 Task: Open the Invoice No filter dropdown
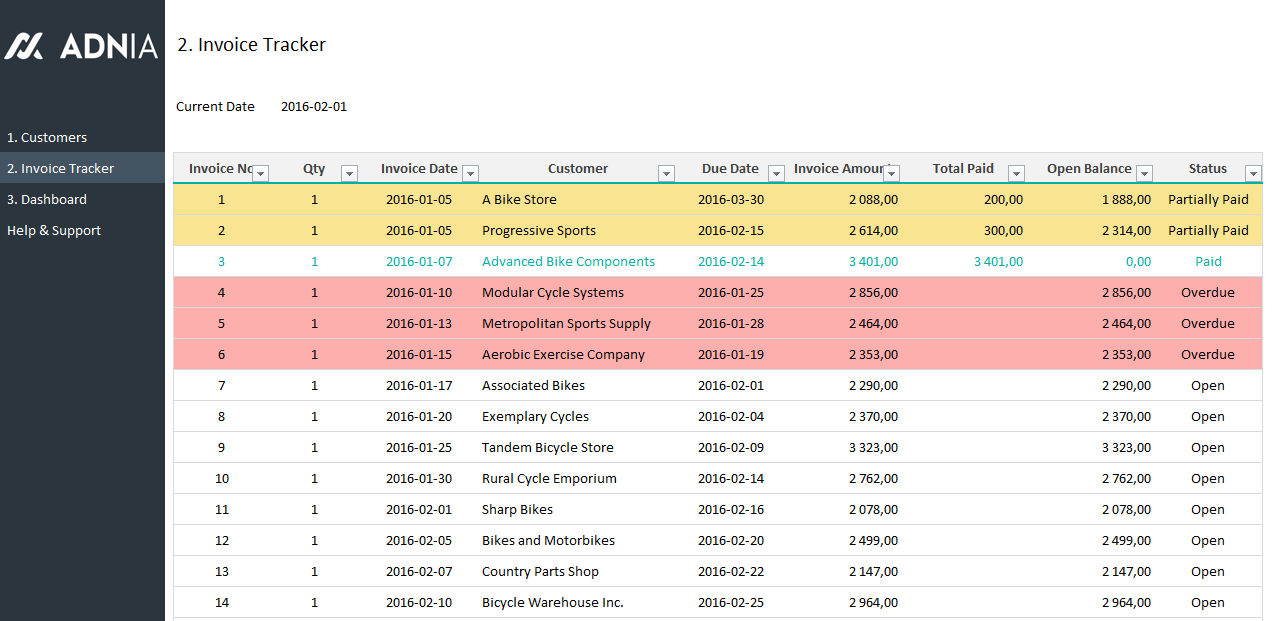click(x=260, y=172)
